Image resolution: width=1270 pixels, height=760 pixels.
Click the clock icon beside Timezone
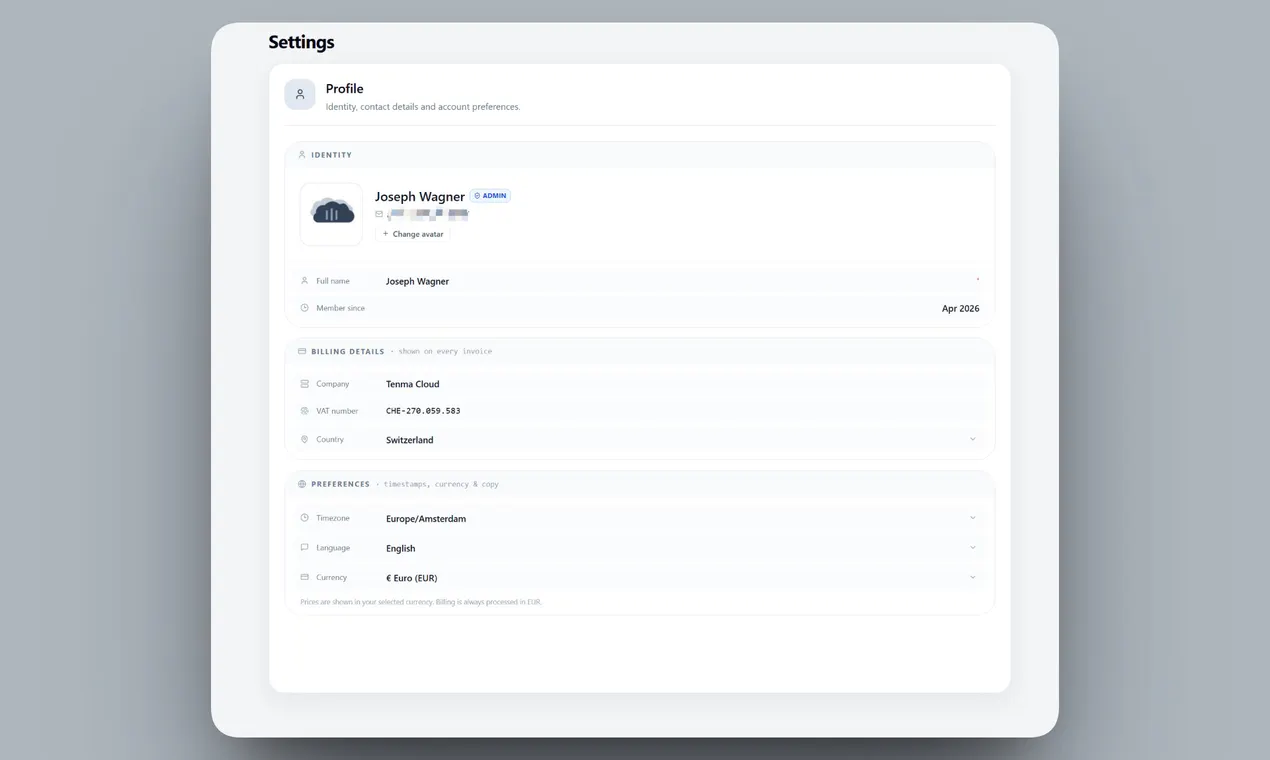click(305, 518)
